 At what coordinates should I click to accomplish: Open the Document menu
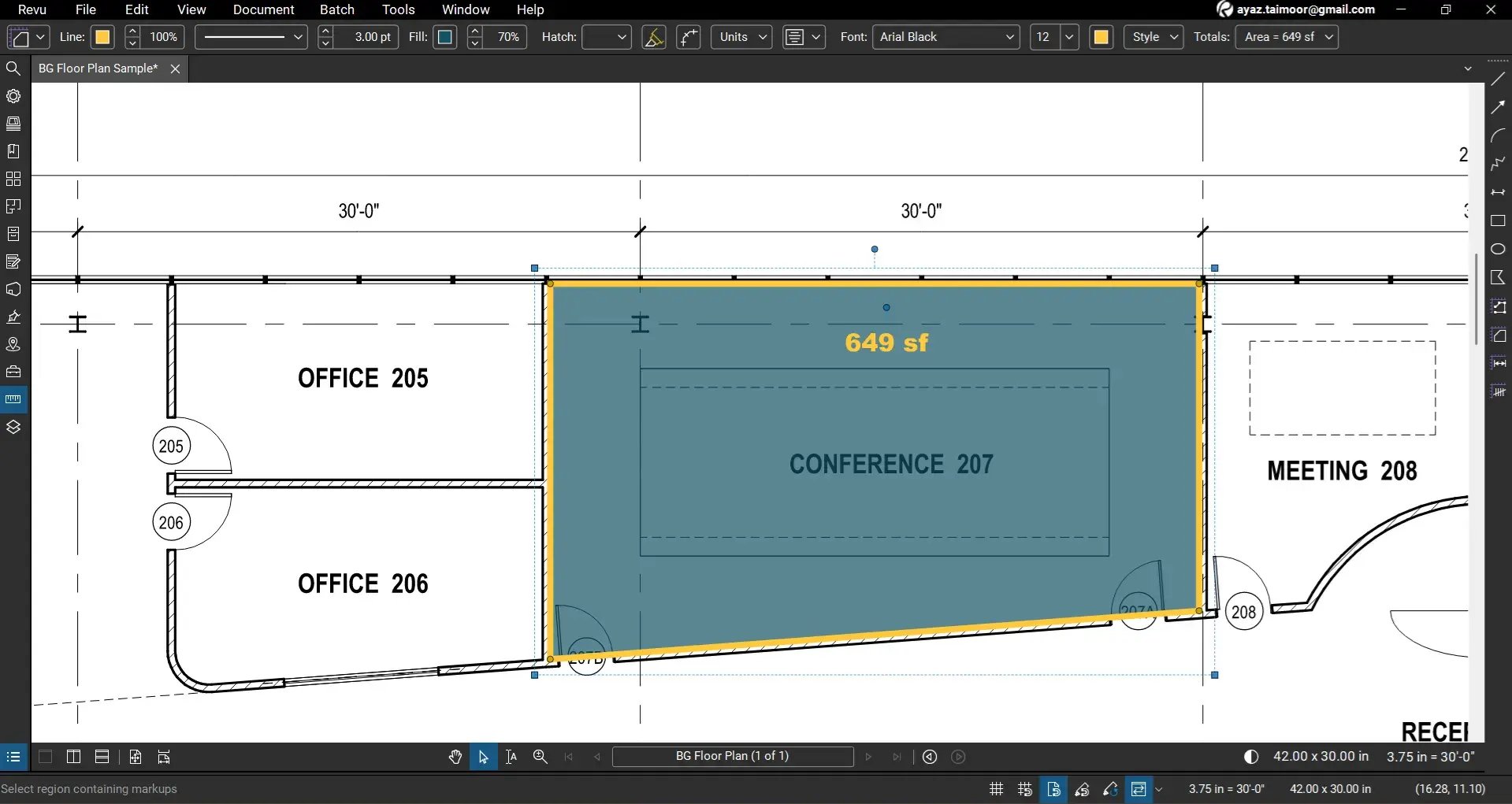(263, 9)
